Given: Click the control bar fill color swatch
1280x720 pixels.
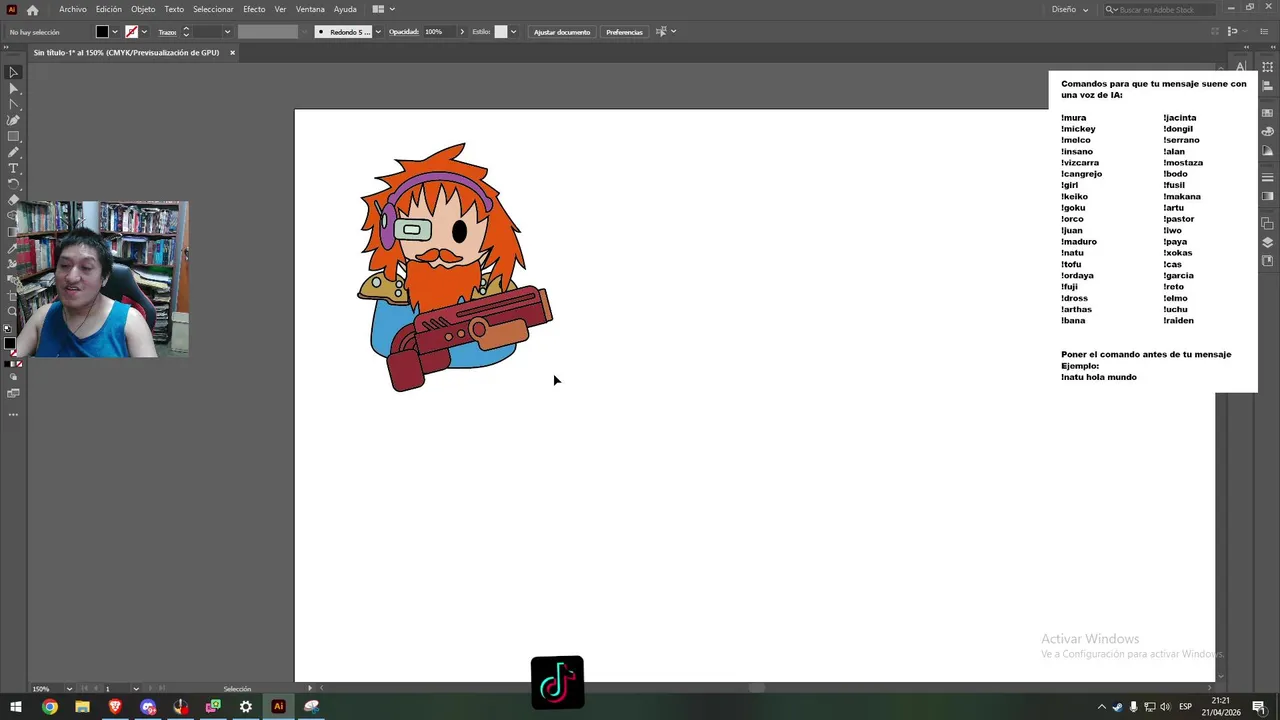Looking at the screenshot, I should (102, 32).
